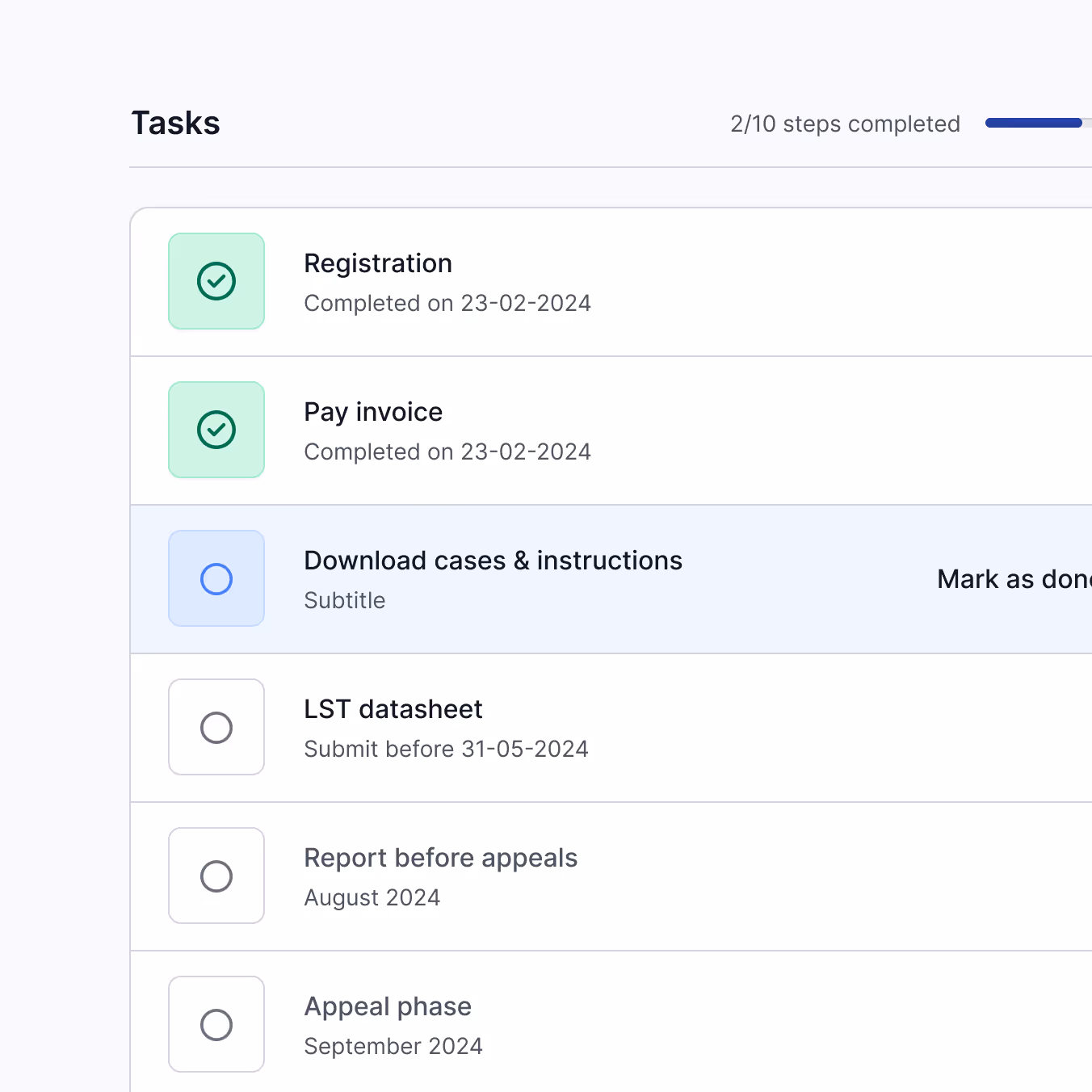1092x1092 pixels.
Task: Toggle the Appeal phase status circle
Action: (x=216, y=1024)
